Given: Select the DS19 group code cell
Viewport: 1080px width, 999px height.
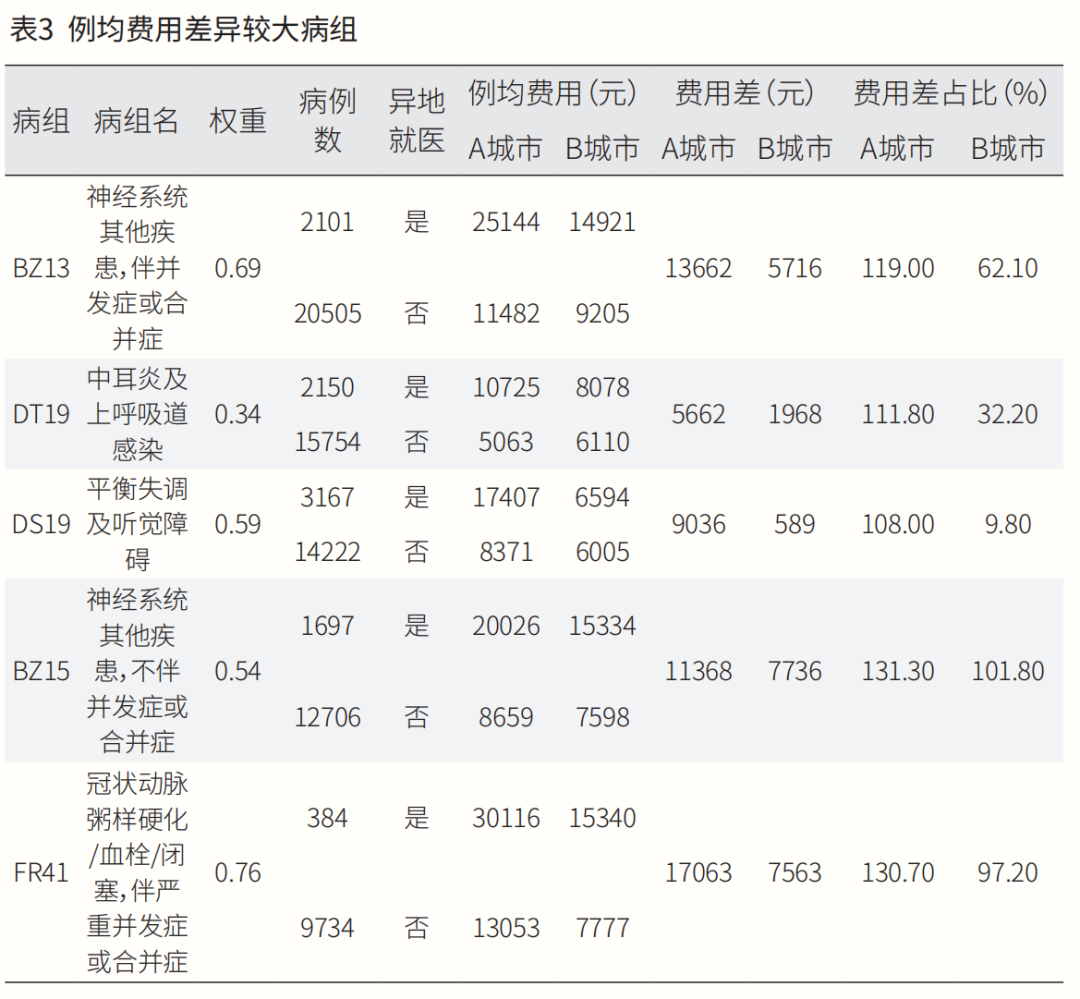Looking at the screenshot, I should 42,524.
